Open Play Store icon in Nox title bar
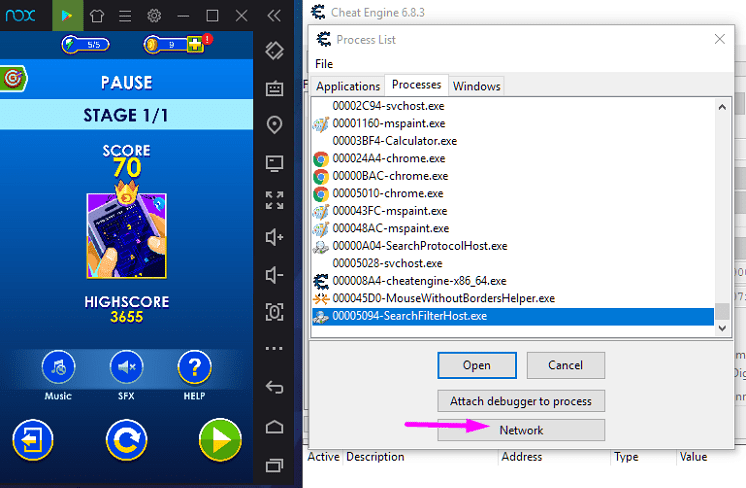Screen dimensions: 746x488 pos(67,16)
